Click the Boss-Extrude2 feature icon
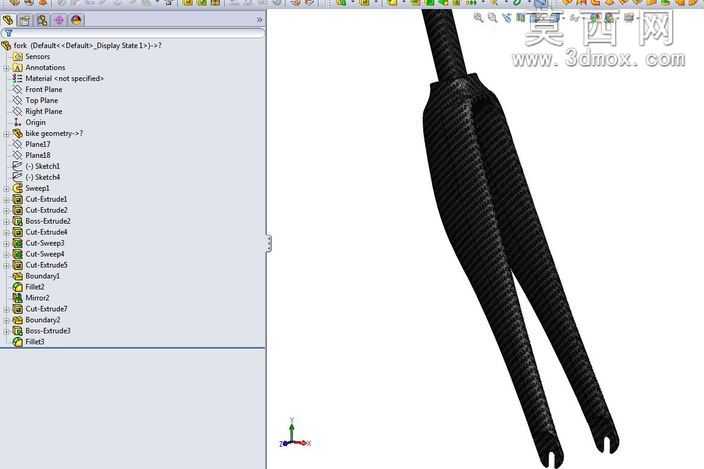Viewport: 704px width, 469px height. [x=18, y=221]
